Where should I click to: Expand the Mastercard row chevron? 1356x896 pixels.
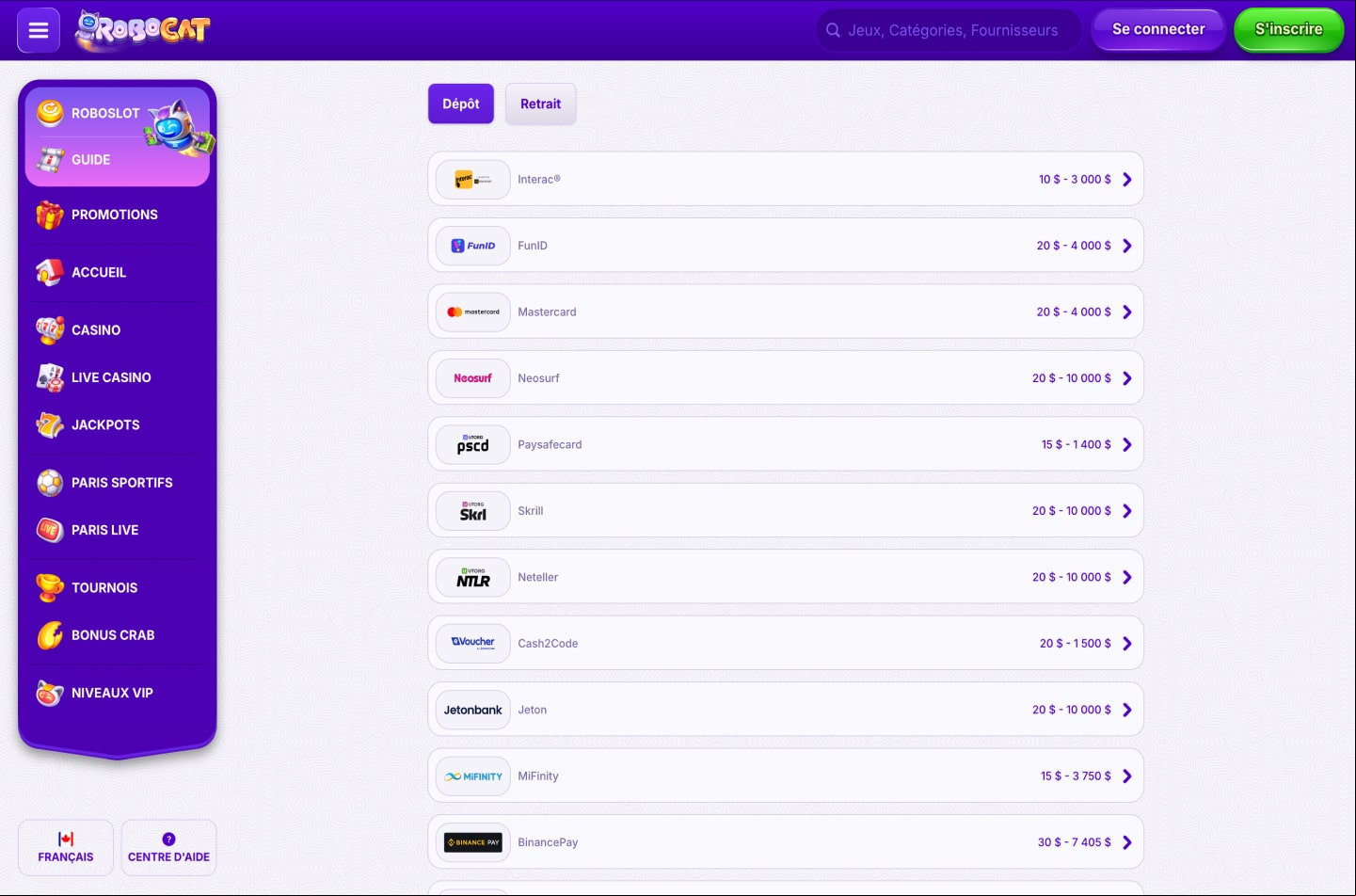[x=1126, y=312]
